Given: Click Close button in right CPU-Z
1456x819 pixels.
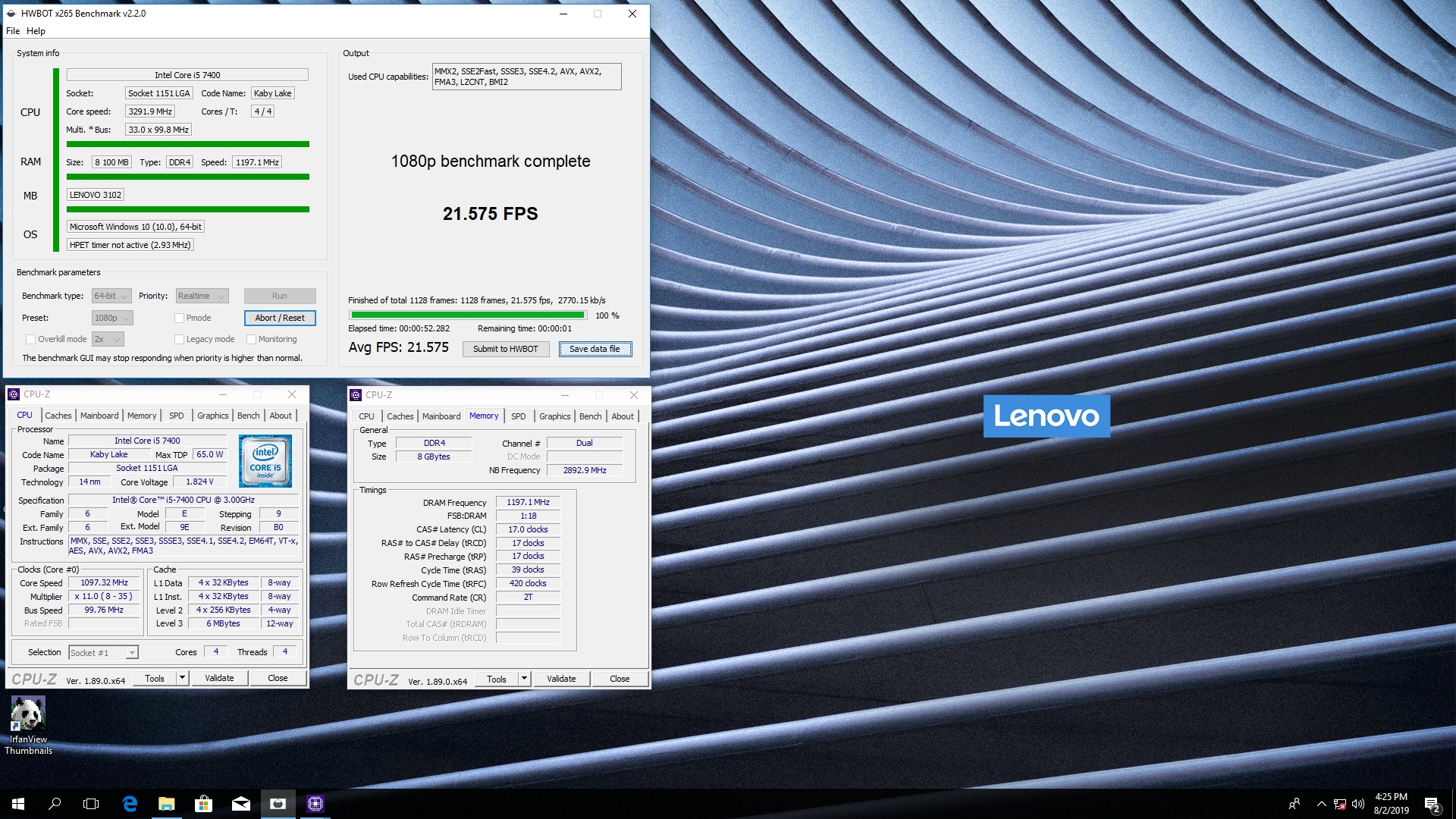Looking at the screenshot, I should pyautogui.click(x=620, y=679).
